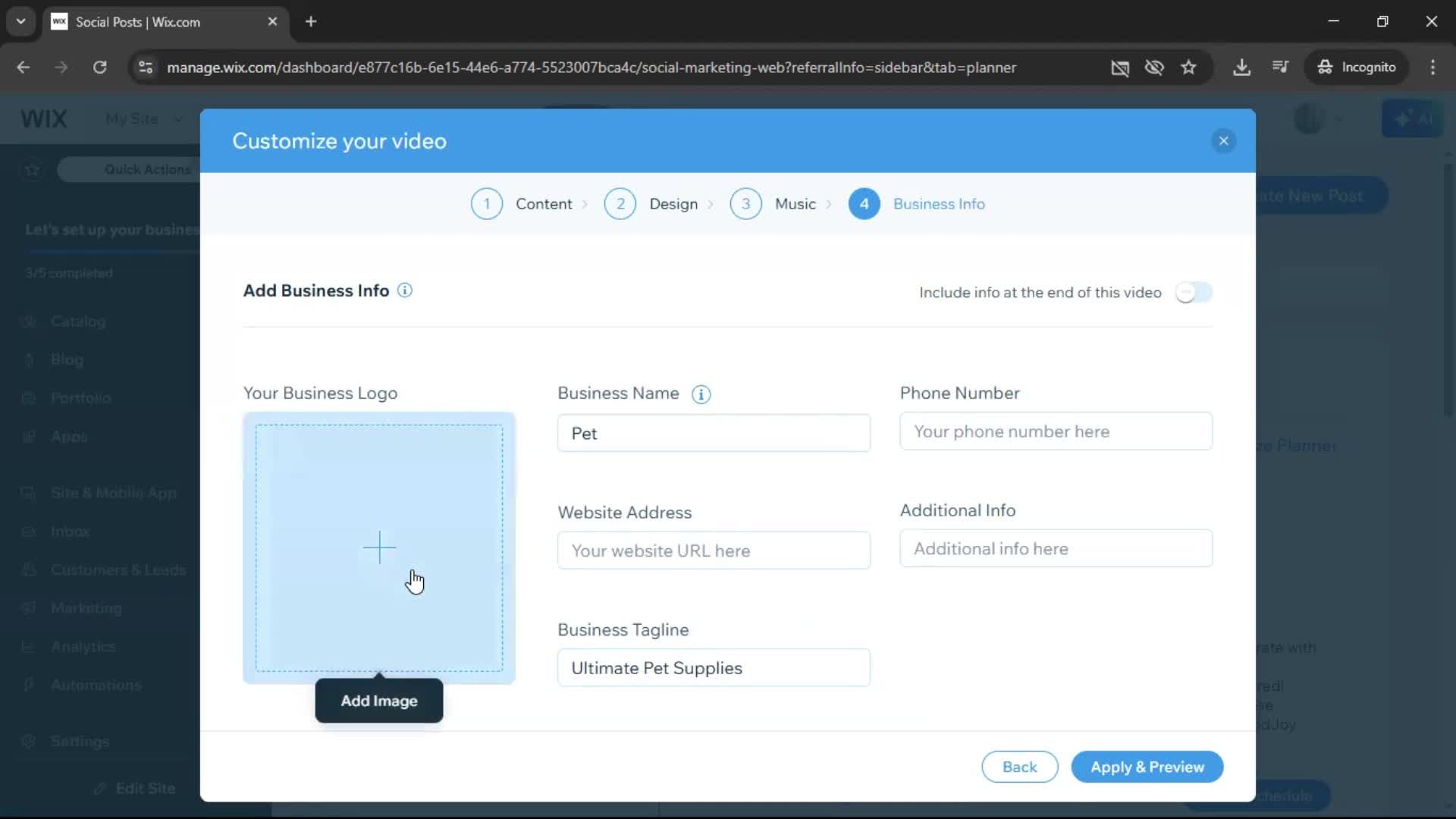Open Blog in the sidebar
Screen dimensions: 1456x819
pos(67,359)
